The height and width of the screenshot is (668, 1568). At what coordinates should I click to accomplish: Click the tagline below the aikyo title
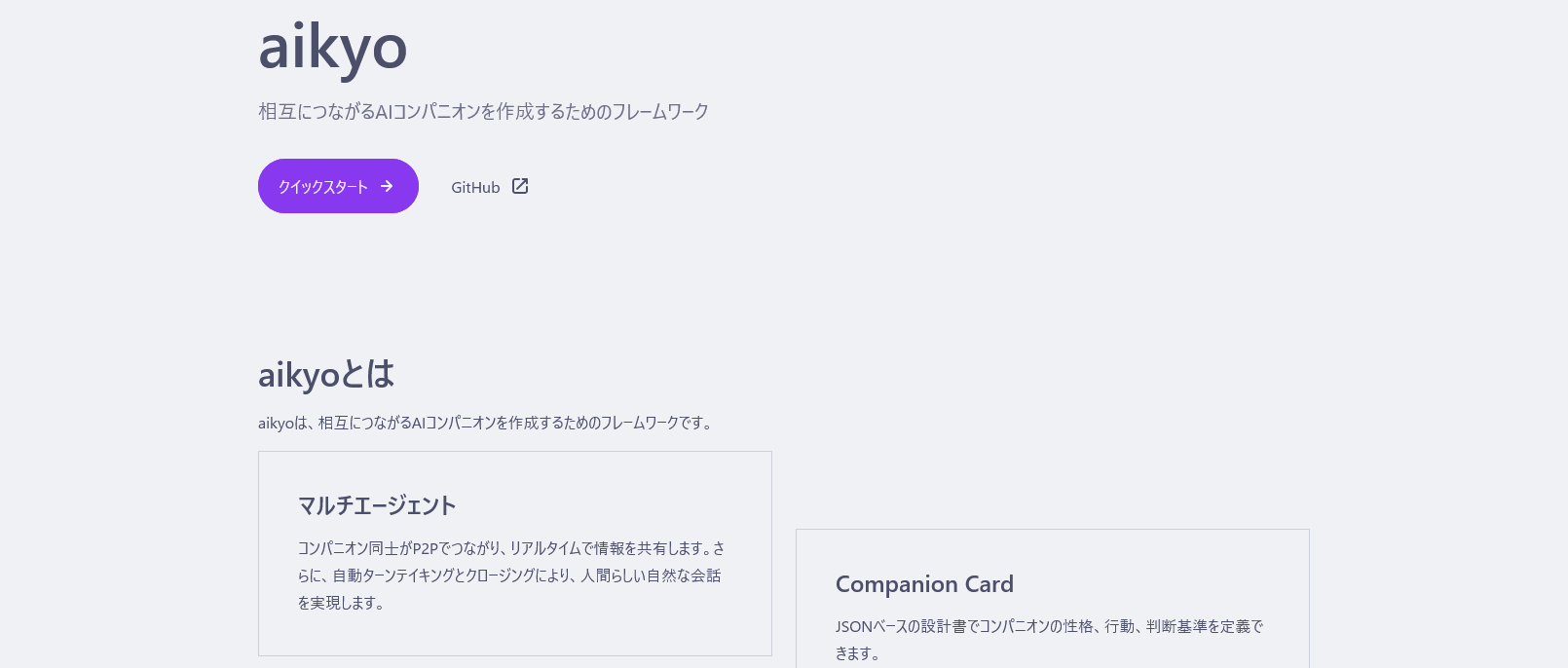pyautogui.click(x=483, y=112)
